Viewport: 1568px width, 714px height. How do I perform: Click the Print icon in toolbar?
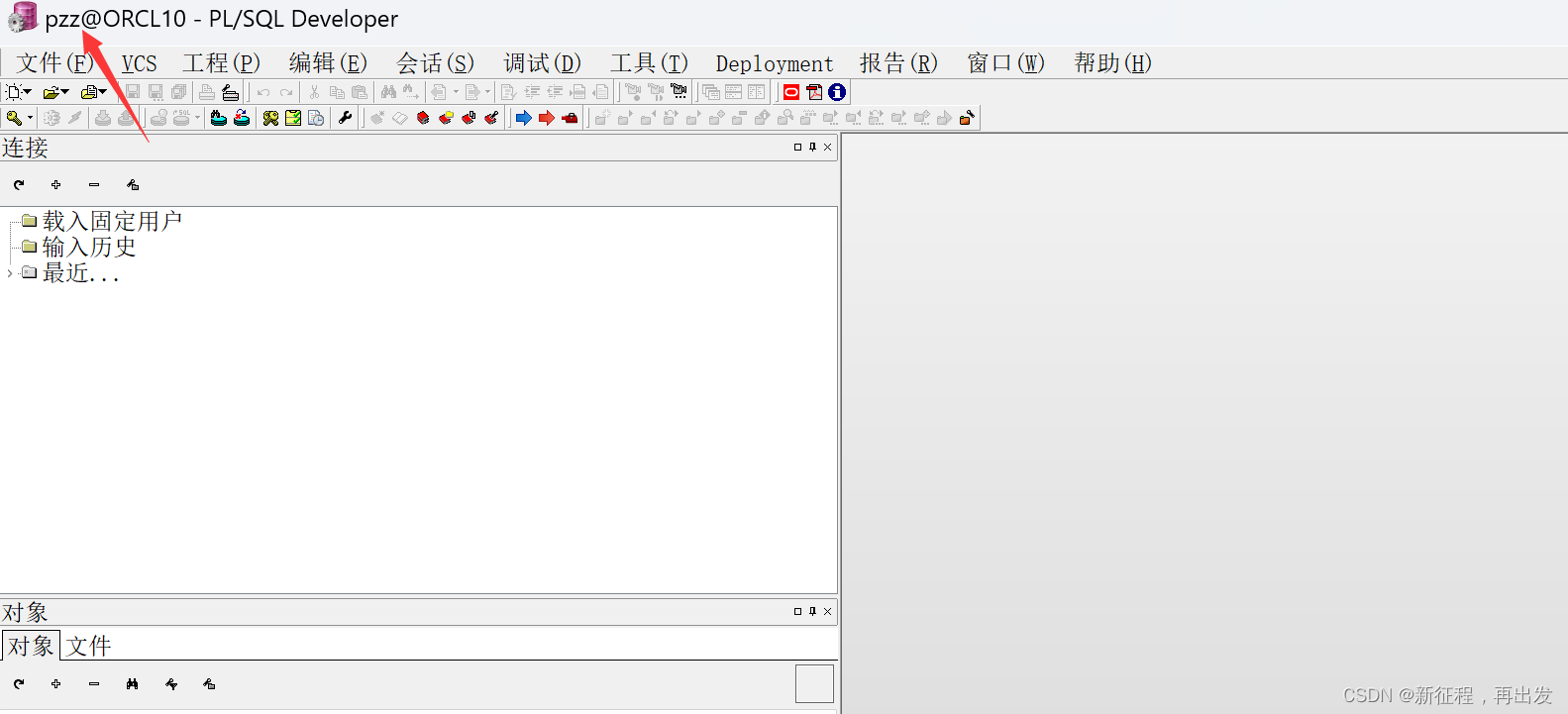(207, 92)
